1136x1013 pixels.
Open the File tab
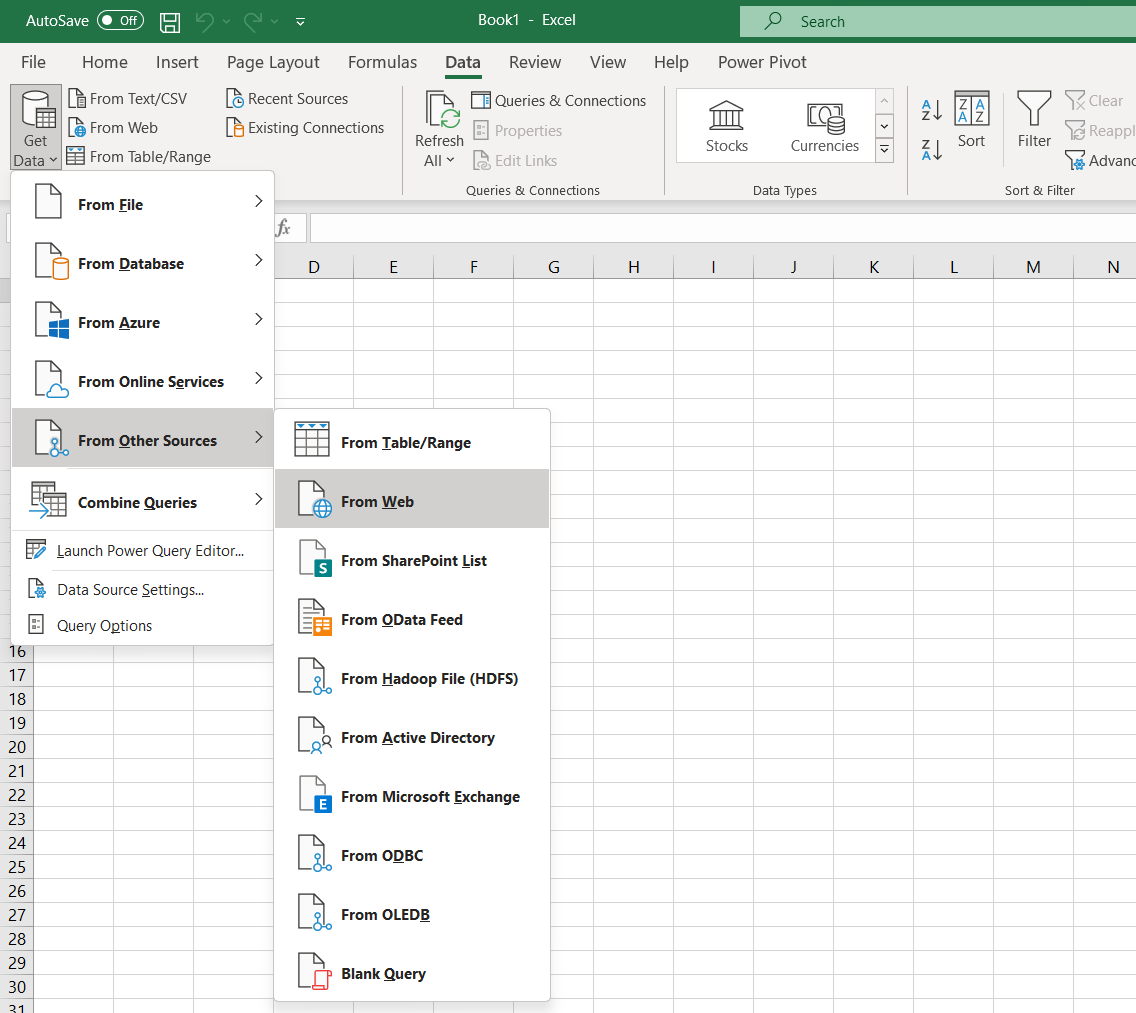click(33, 62)
